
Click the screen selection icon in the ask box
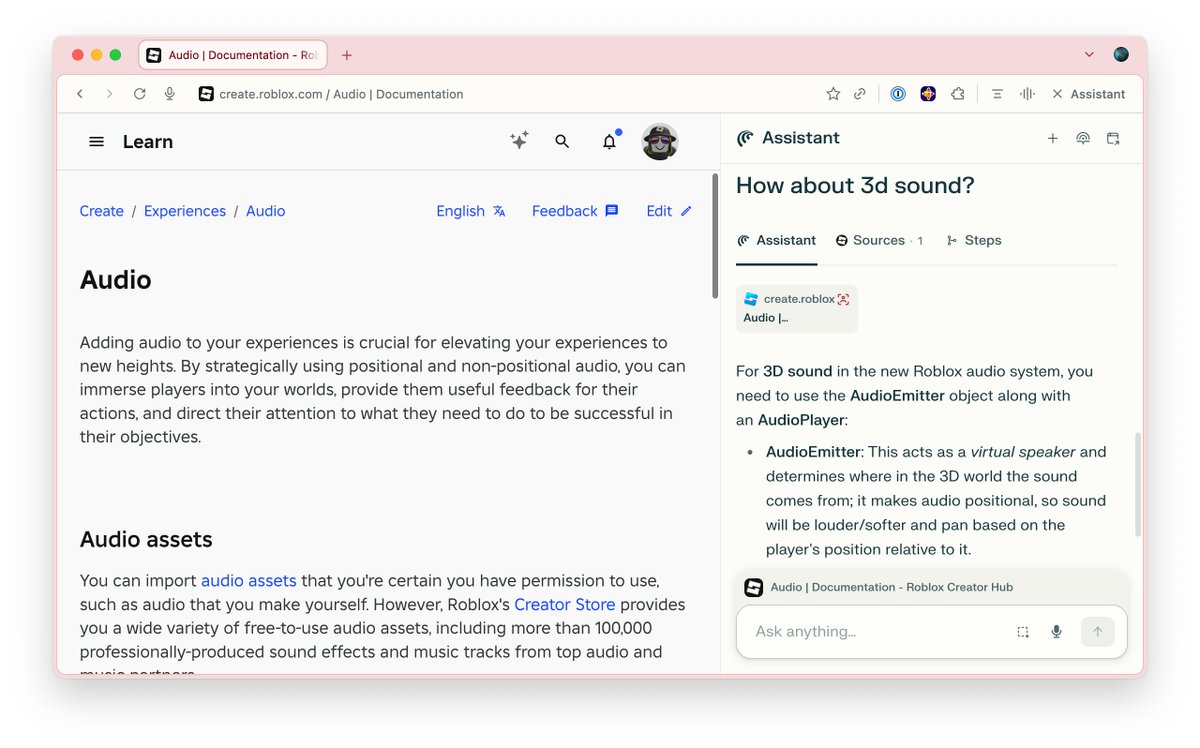[1023, 632]
